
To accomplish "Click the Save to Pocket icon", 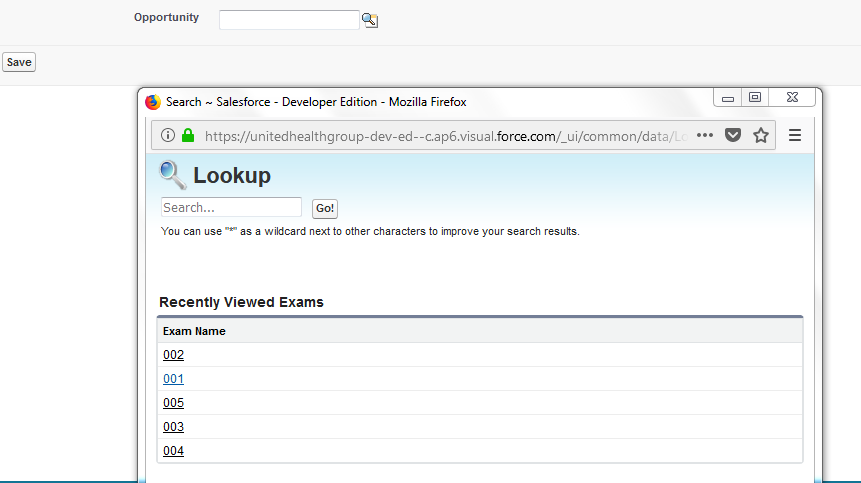I will click(733, 136).
